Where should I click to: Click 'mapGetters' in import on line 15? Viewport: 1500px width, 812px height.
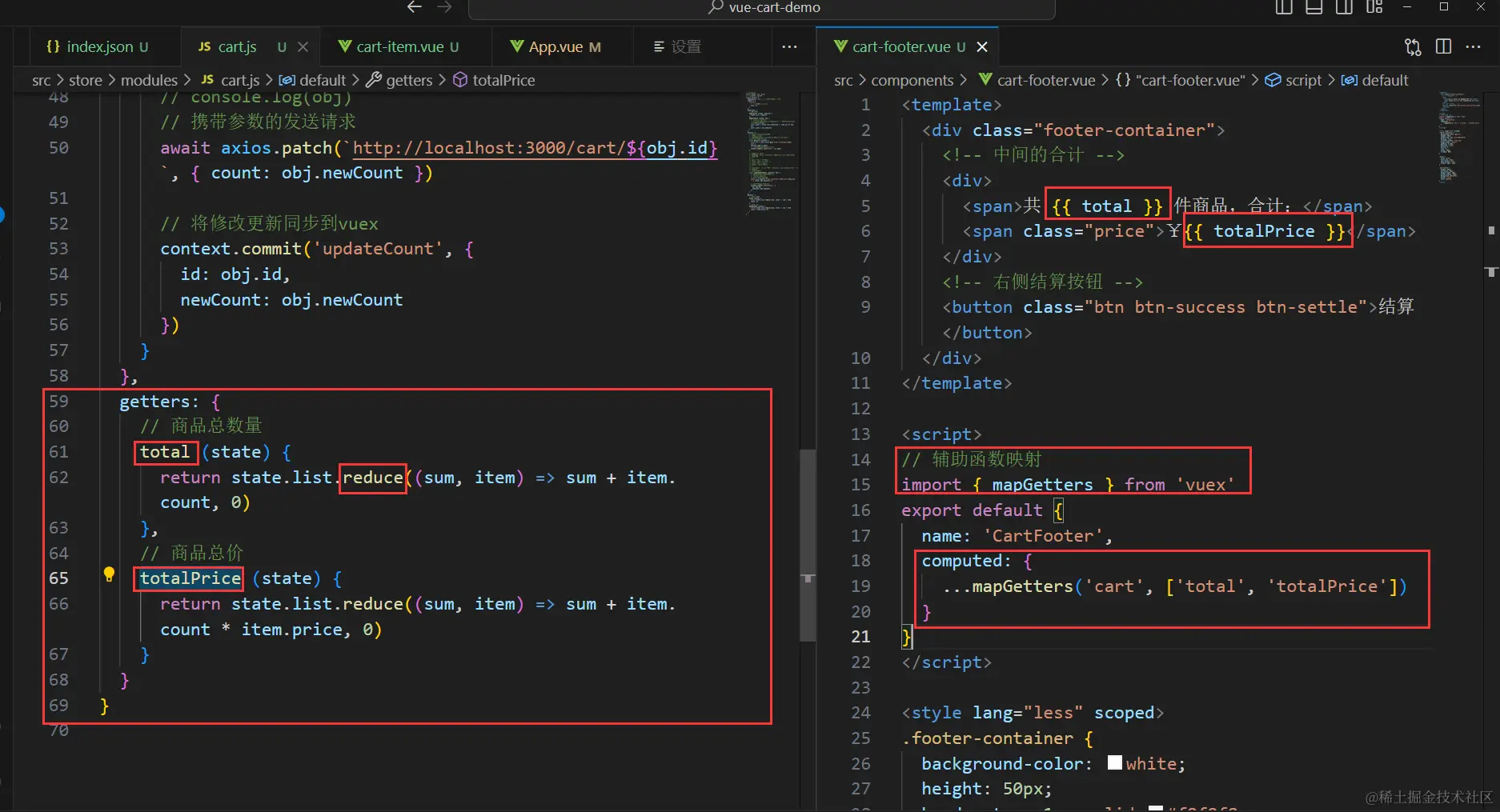(1042, 485)
